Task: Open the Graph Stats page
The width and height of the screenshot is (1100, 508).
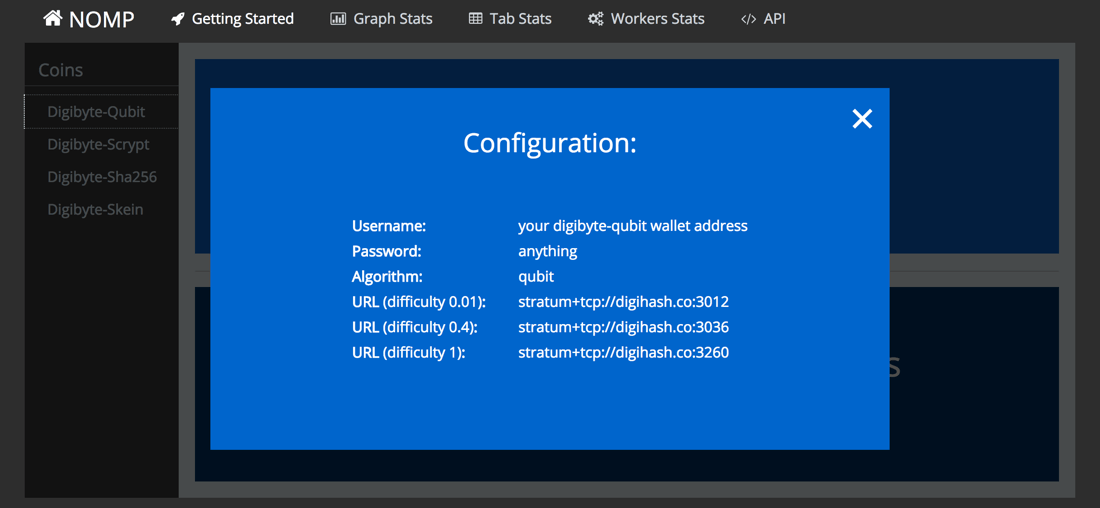Action: (x=393, y=19)
